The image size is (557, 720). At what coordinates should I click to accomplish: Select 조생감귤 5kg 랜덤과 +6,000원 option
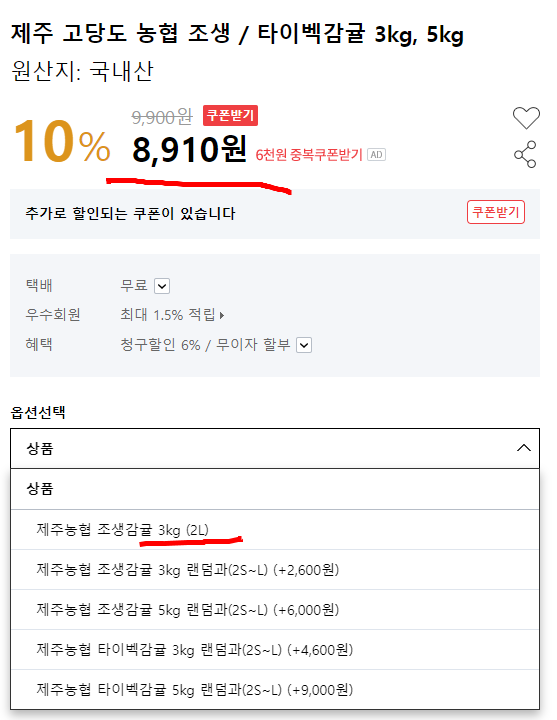(275, 610)
